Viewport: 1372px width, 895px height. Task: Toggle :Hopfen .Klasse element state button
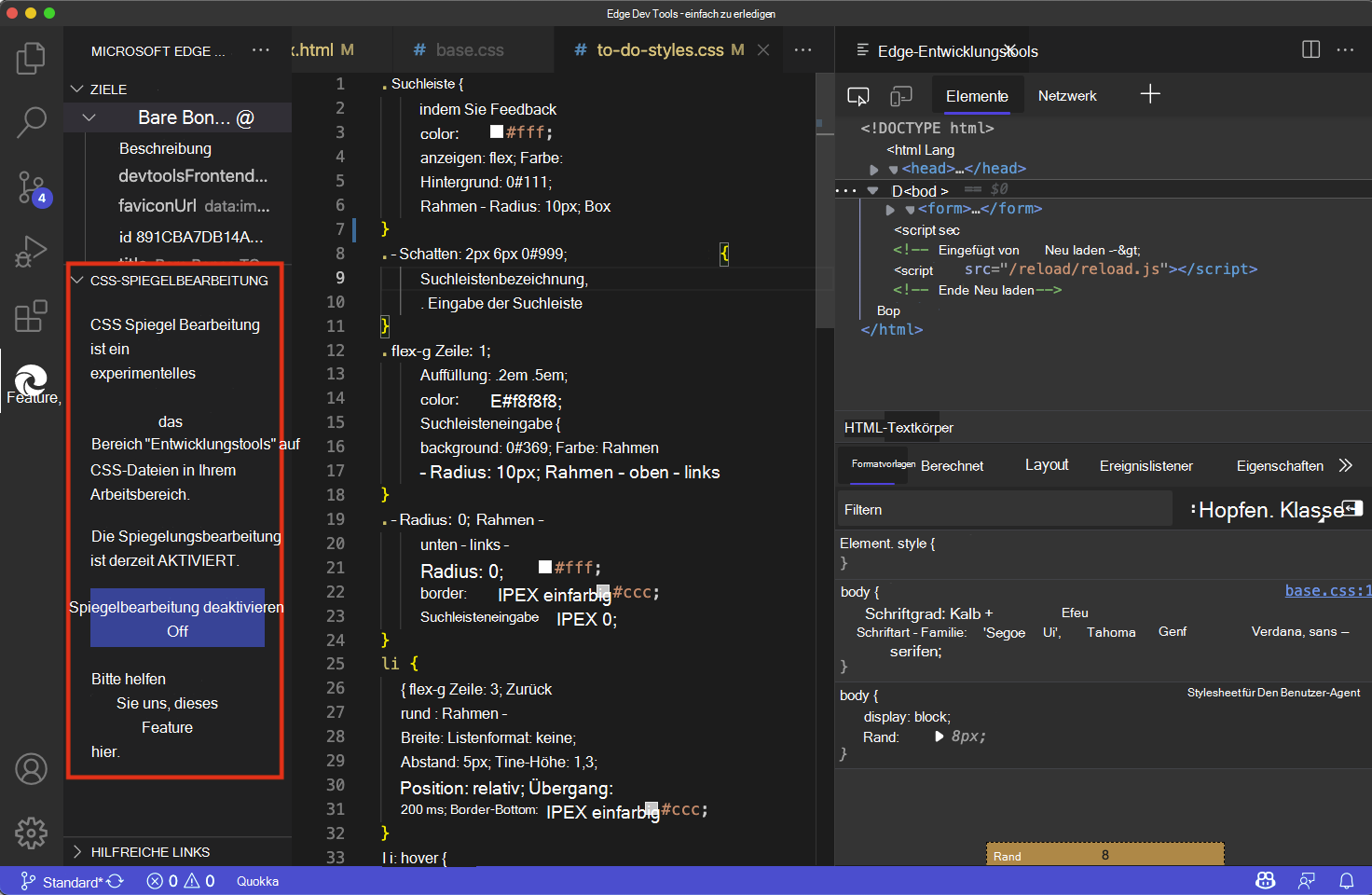(x=1267, y=509)
